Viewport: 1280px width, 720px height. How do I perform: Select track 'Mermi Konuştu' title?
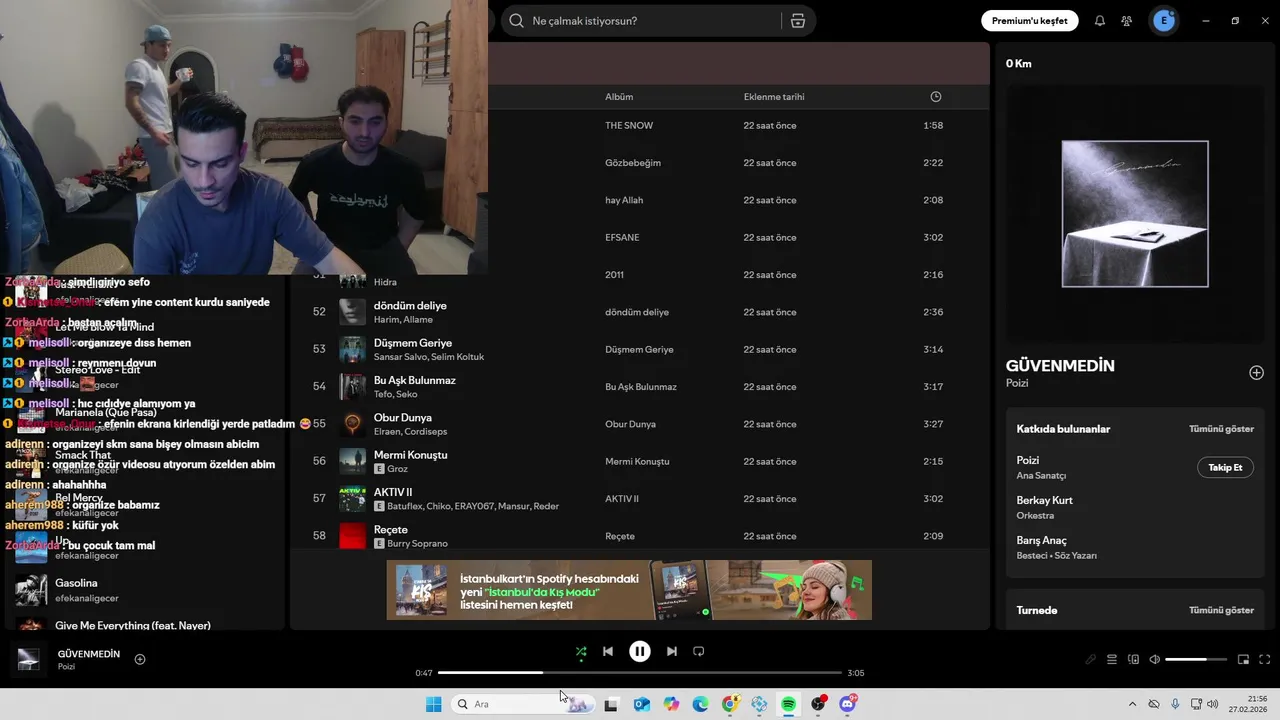click(411, 455)
